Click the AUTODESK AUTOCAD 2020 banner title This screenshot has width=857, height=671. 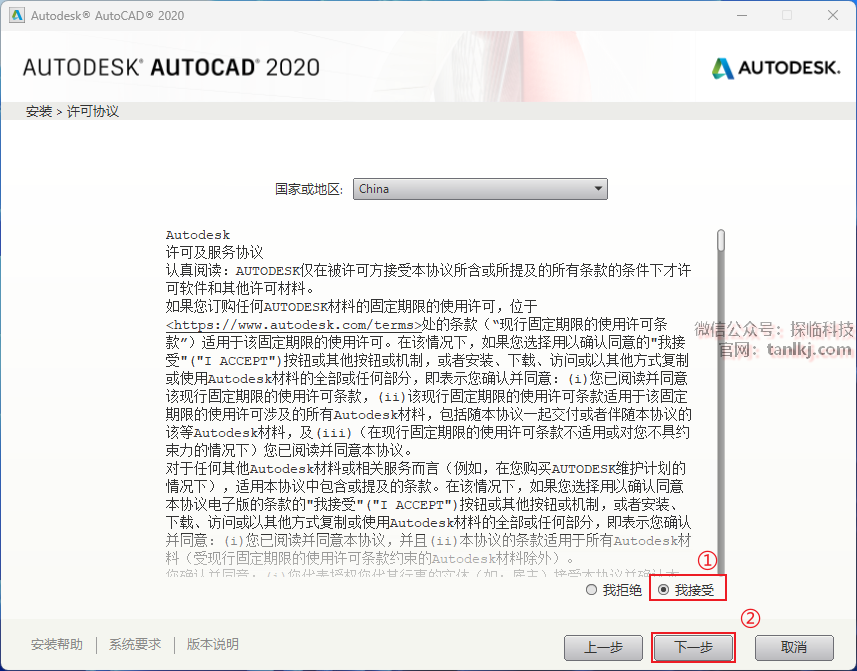click(x=171, y=67)
